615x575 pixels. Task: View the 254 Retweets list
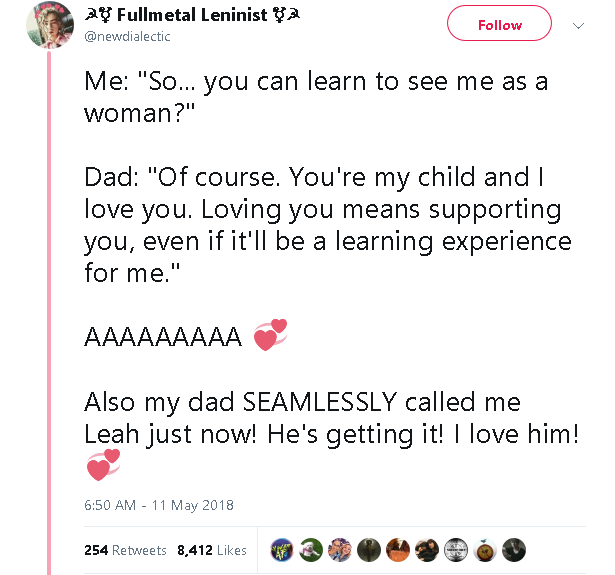coord(125,550)
